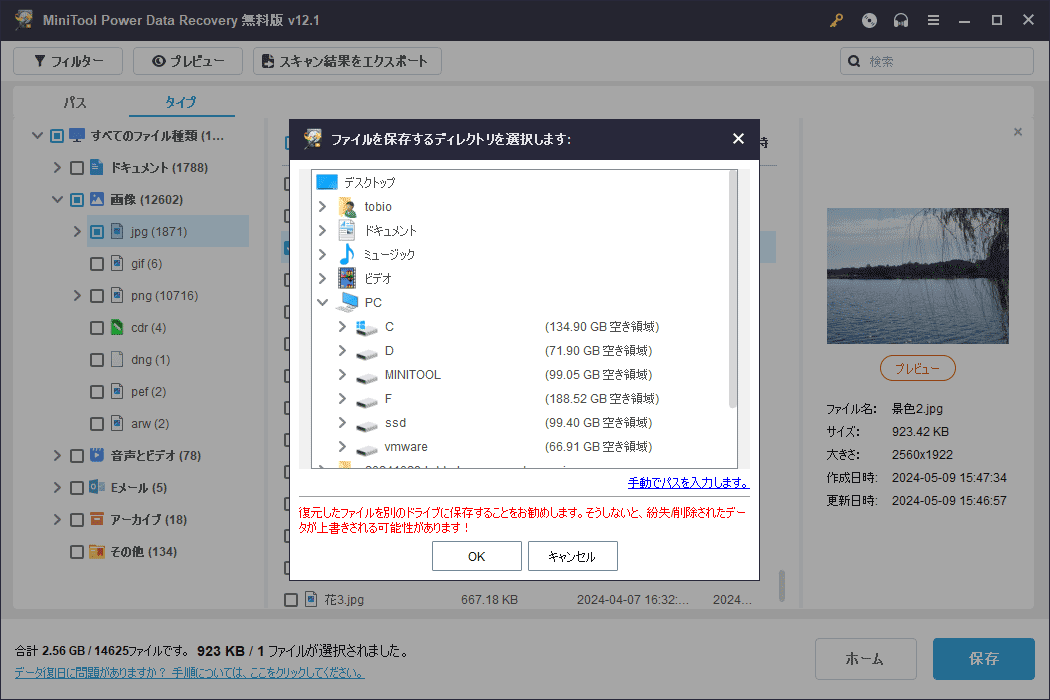
Task: Expand the MINITOOL drive node
Action: tap(342, 375)
